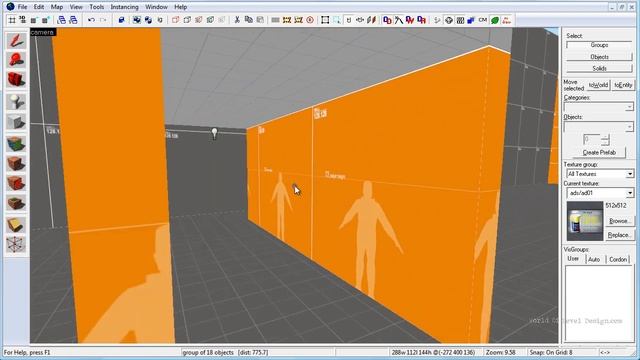Select the Magnify tool
640x360 pixels.
pos(16,60)
